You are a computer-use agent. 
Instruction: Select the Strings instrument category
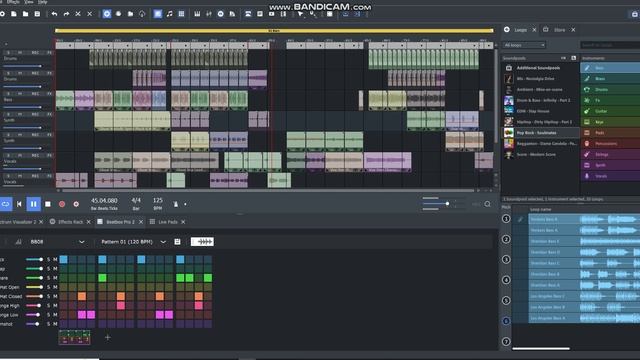pyautogui.click(x=610, y=154)
